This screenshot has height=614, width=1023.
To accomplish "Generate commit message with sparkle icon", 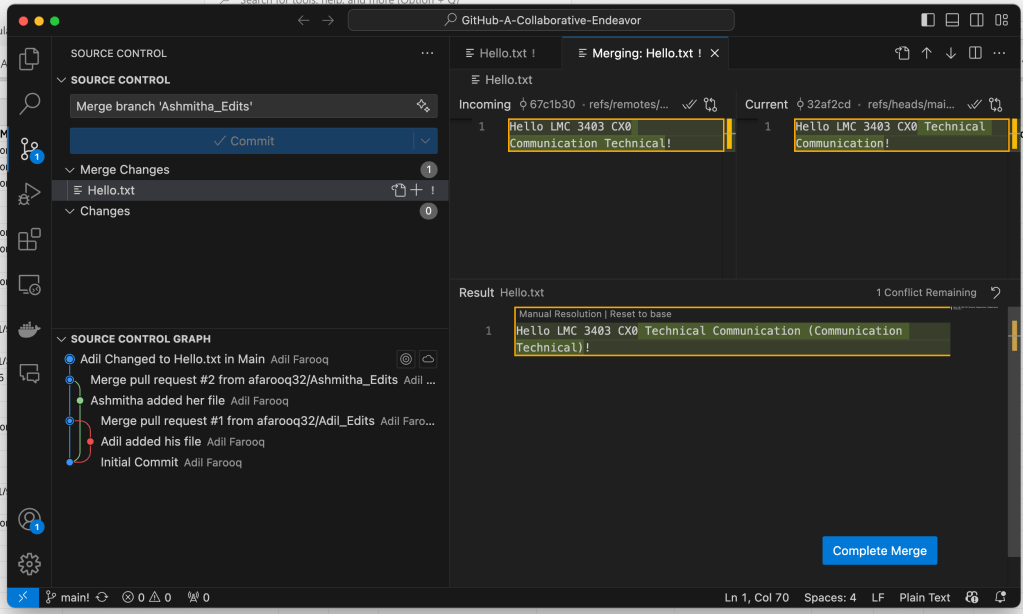I will (x=423, y=106).
